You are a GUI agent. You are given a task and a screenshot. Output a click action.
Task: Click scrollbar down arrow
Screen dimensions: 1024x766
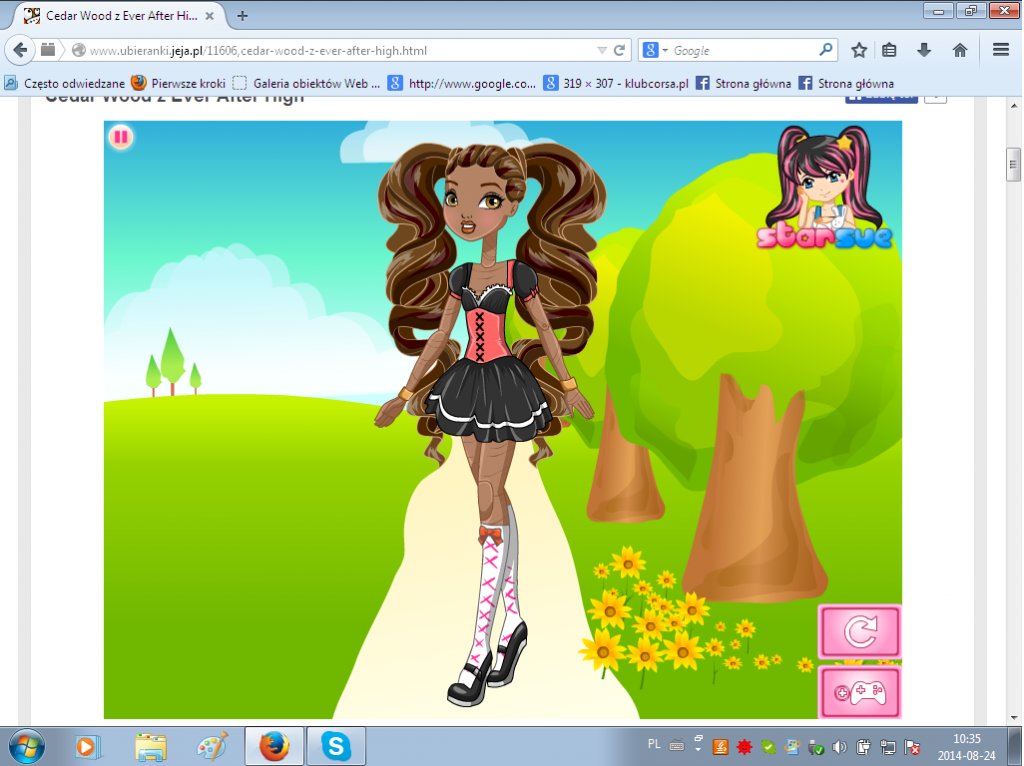point(1014,717)
